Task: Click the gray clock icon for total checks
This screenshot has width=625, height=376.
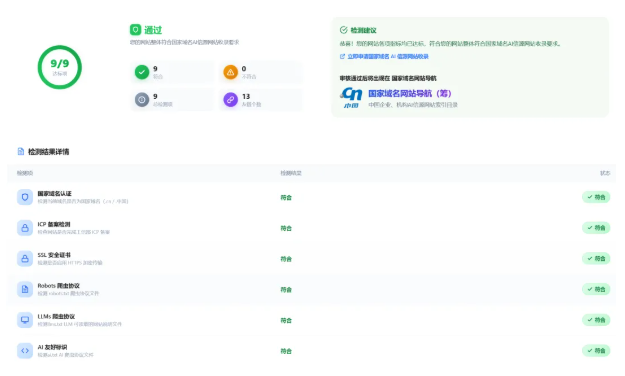Action: coord(142,100)
